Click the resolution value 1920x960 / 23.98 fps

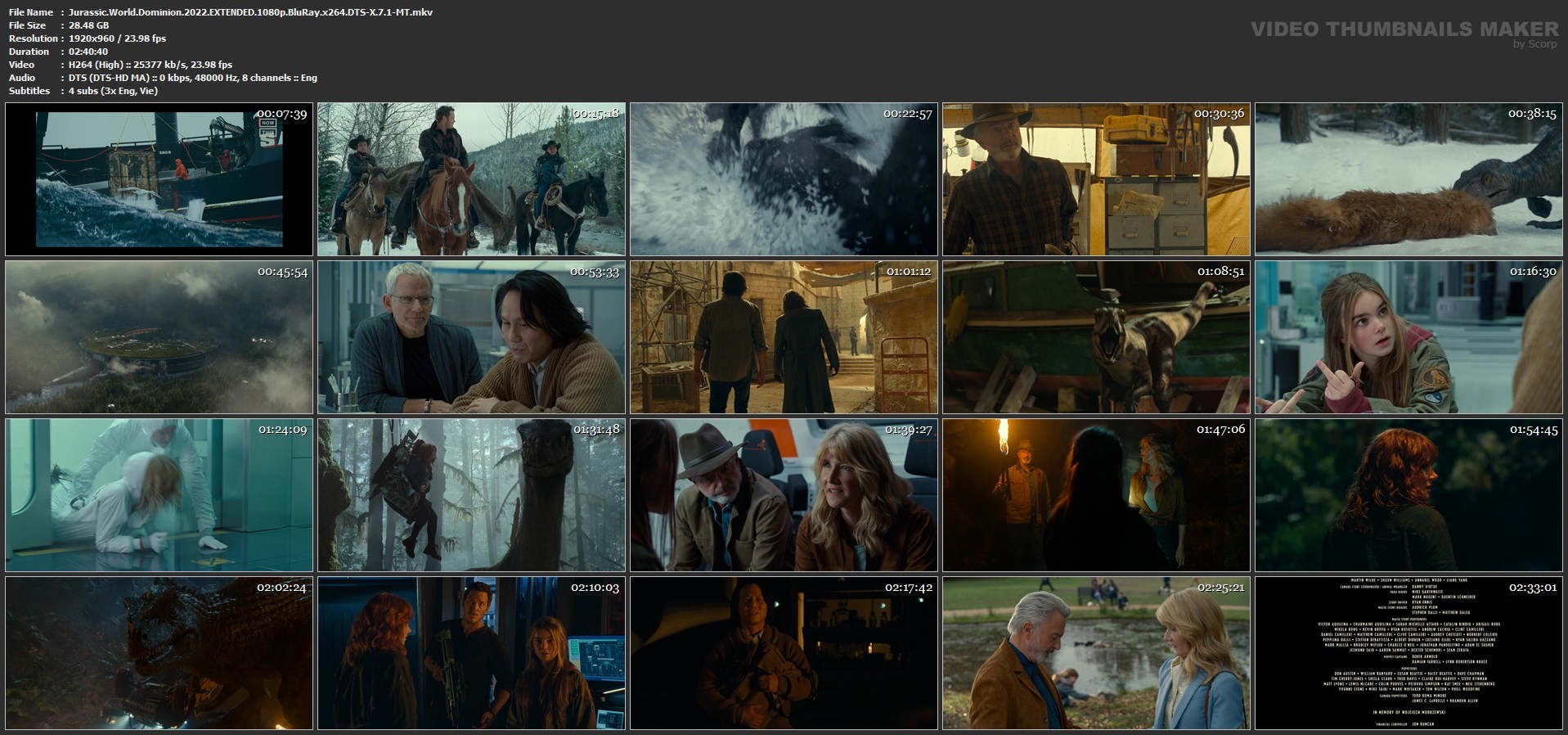point(118,38)
